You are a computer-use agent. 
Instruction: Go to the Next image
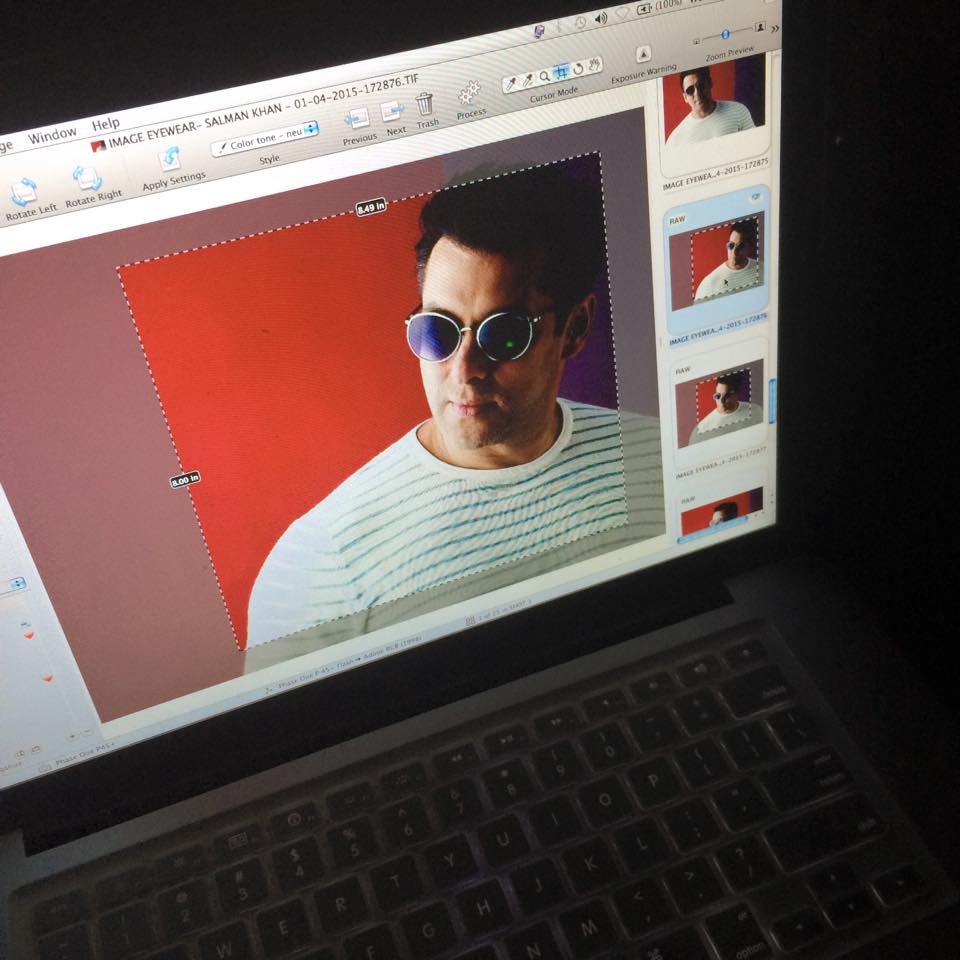(x=392, y=111)
